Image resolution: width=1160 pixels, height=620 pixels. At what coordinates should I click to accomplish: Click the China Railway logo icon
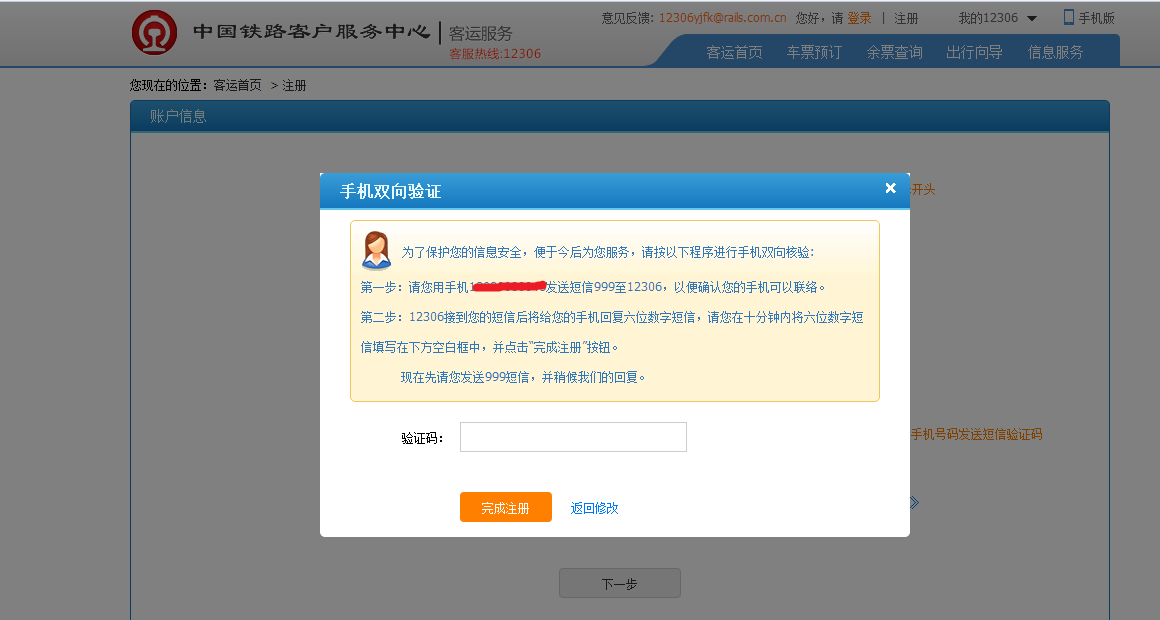[154, 33]
